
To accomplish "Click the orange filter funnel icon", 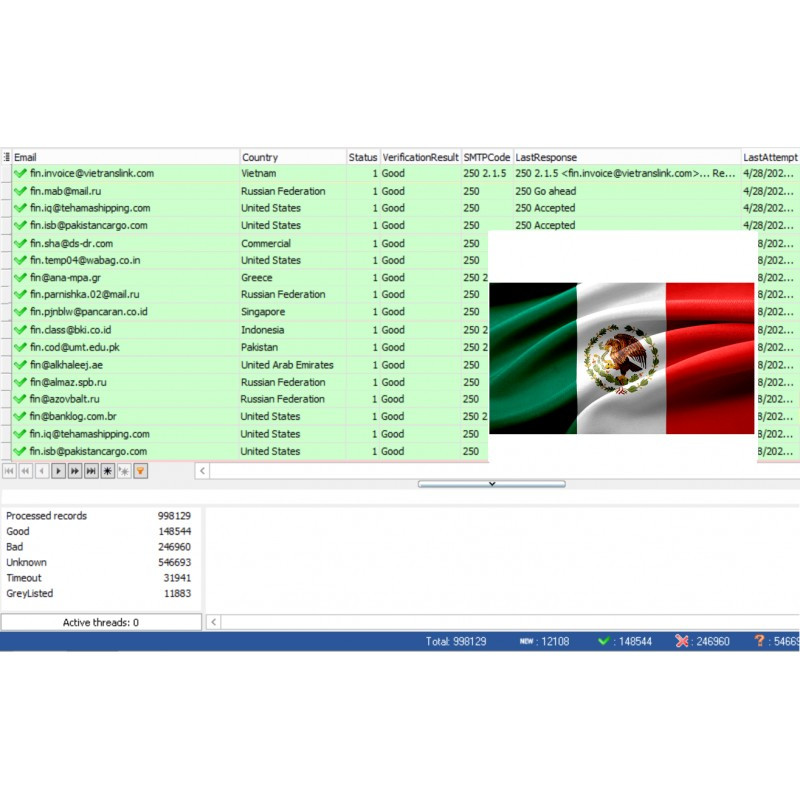I will (x=141, y=470).
